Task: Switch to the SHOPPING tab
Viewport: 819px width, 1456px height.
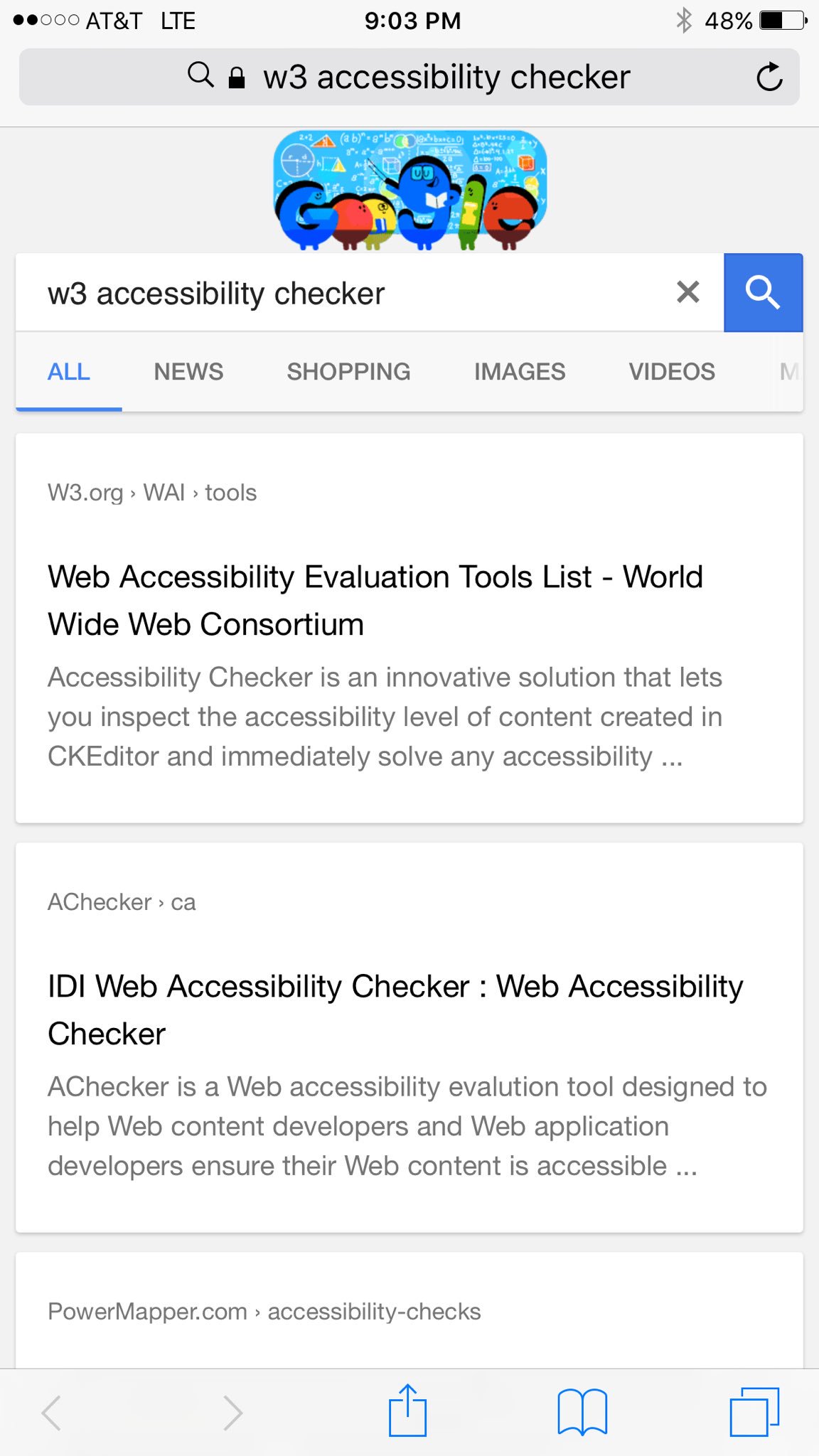Action: point(348,371)
